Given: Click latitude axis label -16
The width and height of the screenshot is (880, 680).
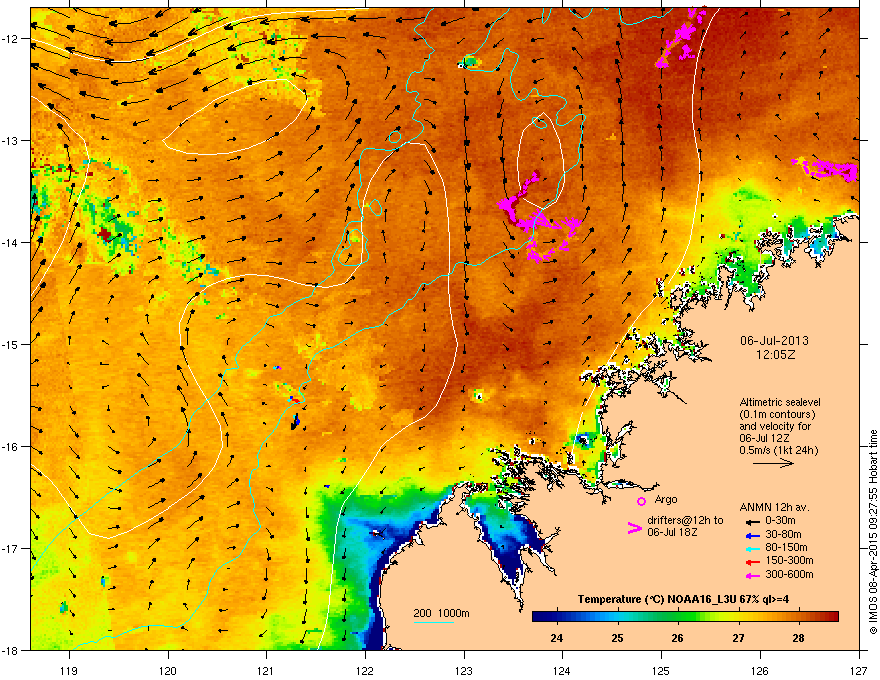Looking at the screenshot, I should [x=11, y=447].
